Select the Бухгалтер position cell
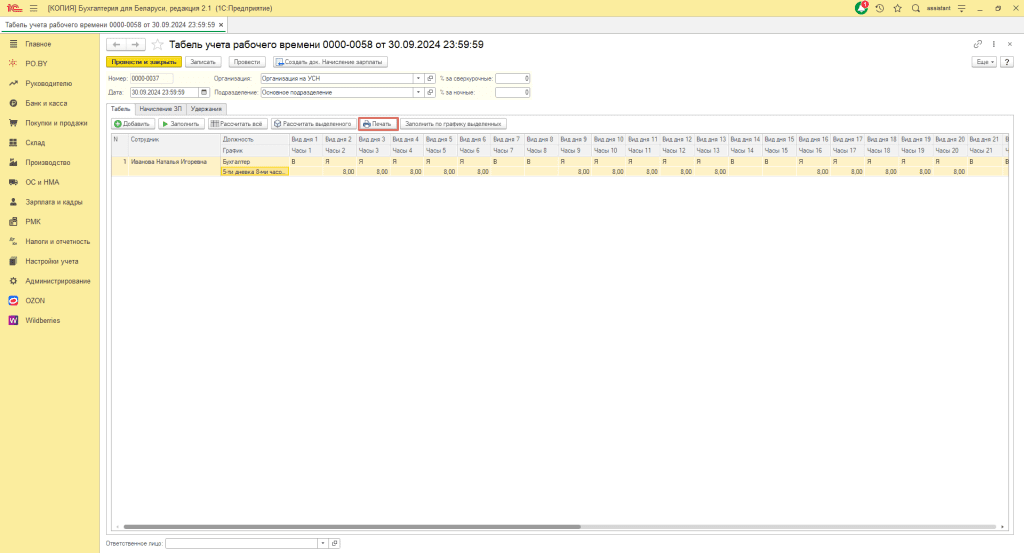Image resolution: width=1024 pixels, height=553 pixels. [x=255, y=162]
